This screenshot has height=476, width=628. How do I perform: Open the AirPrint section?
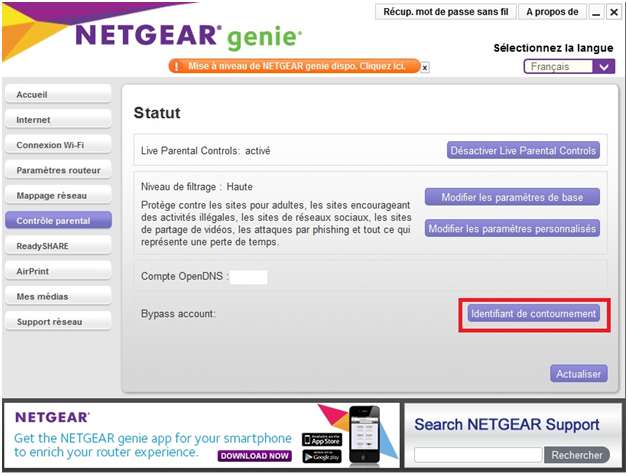pyautogui.click(x=58, y=271)
